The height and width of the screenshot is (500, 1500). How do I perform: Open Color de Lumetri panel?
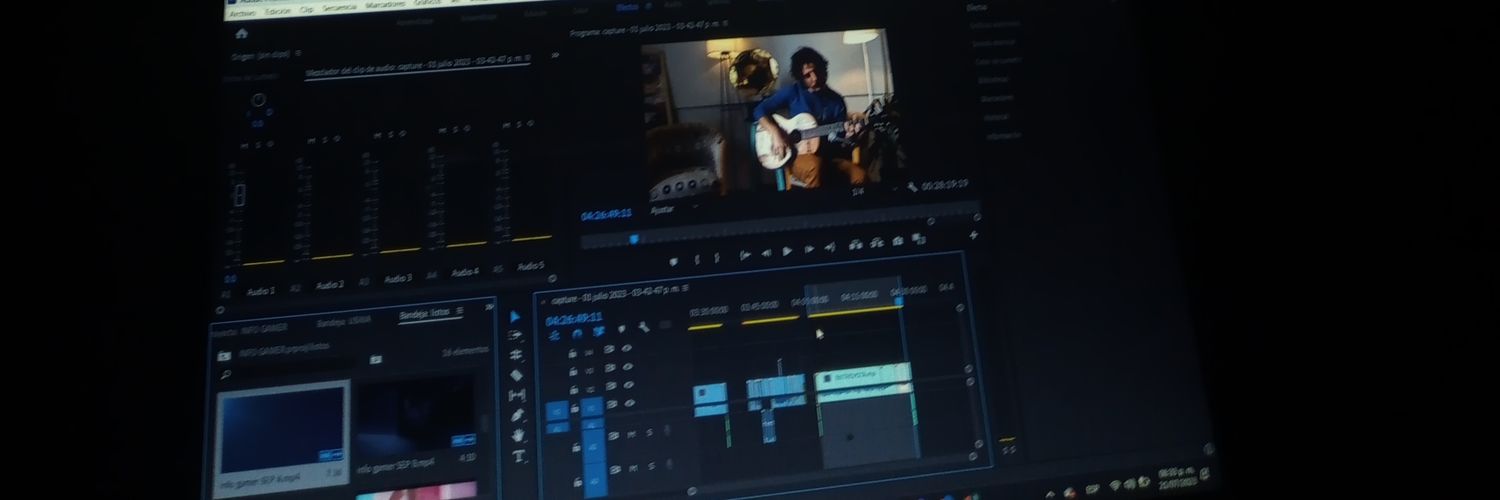[997, 61]
